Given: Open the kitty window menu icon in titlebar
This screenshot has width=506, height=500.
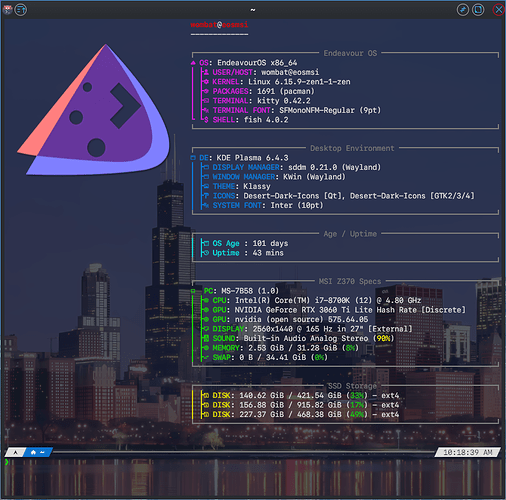Looking at the screenshot, I should pyautogui.click(x=7, y=9).
